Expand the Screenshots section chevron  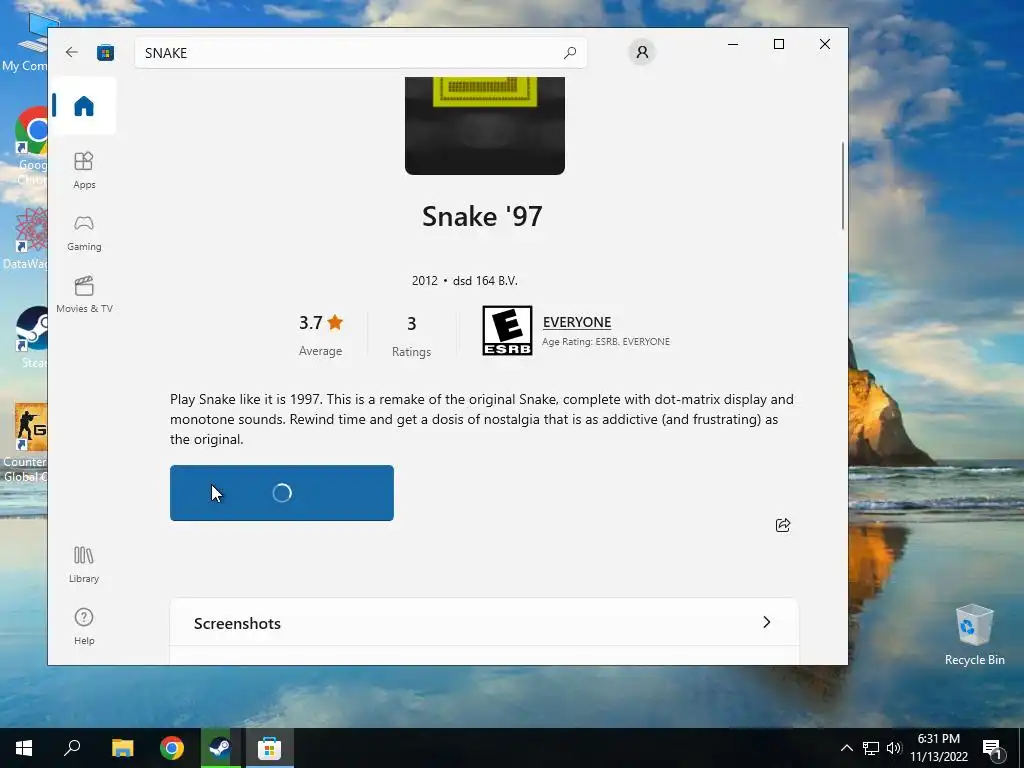pos(767,622)
